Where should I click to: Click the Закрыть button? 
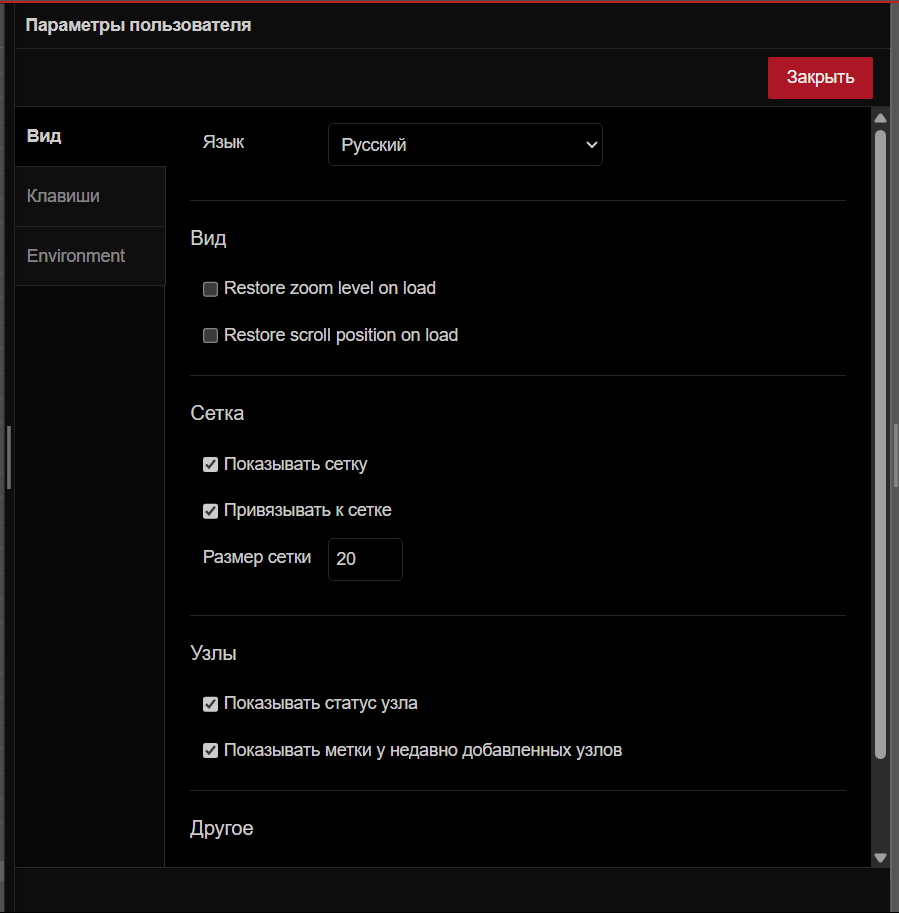tap(820, 78)
